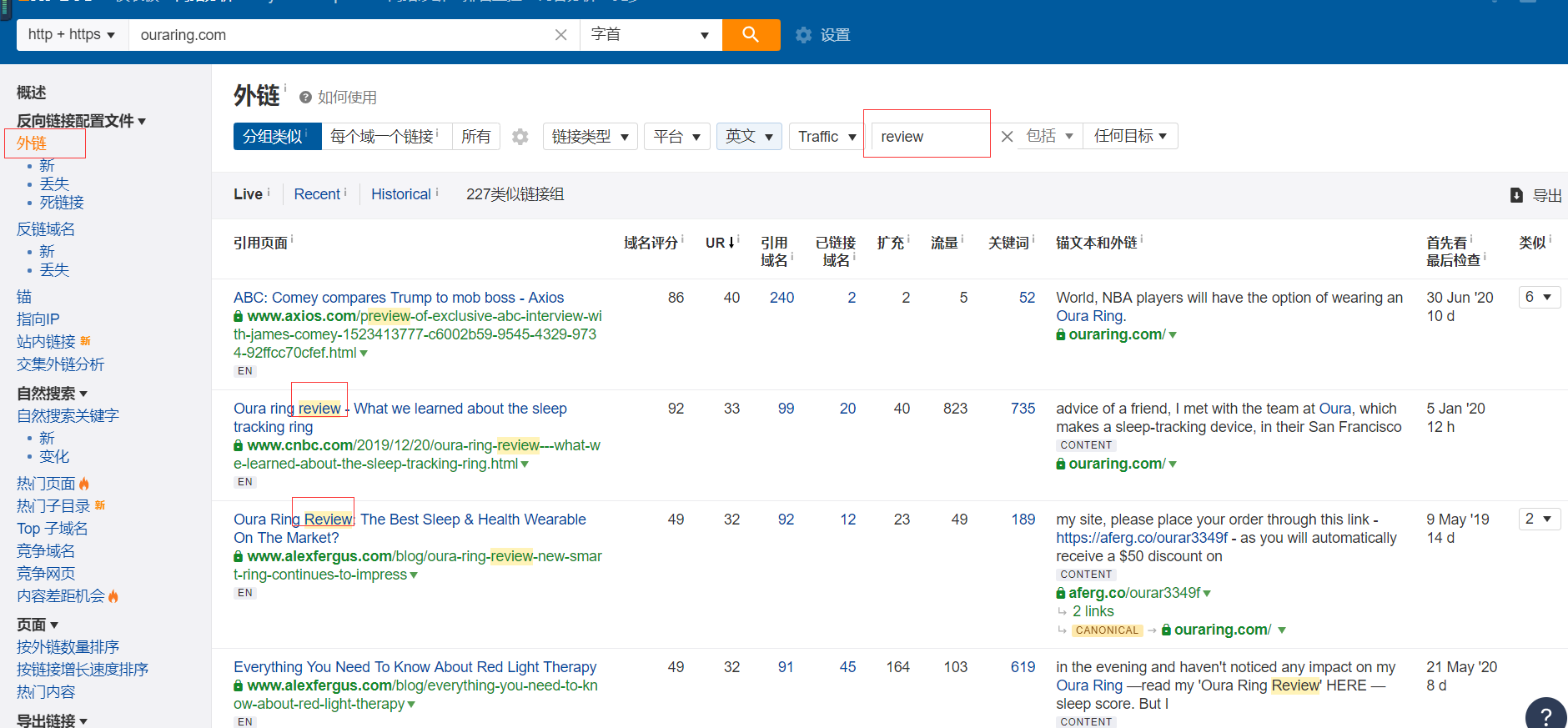The width and height of the screenshot is (1568, 728).
Task: Open Oura Ring Review alexfergus article title
Action: [410, 529]
